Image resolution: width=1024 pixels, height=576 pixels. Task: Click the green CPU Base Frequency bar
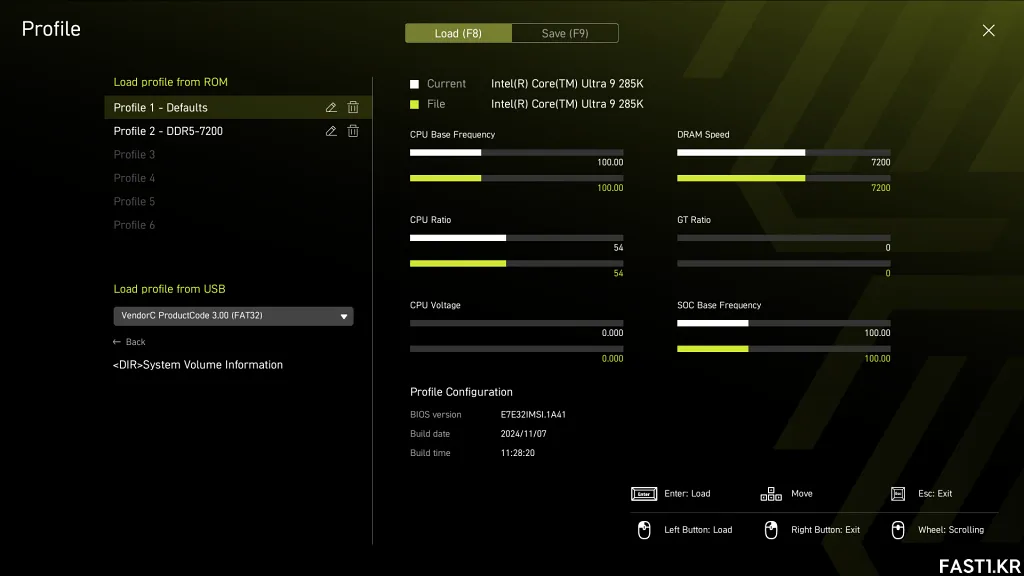(x=445, y=178)
